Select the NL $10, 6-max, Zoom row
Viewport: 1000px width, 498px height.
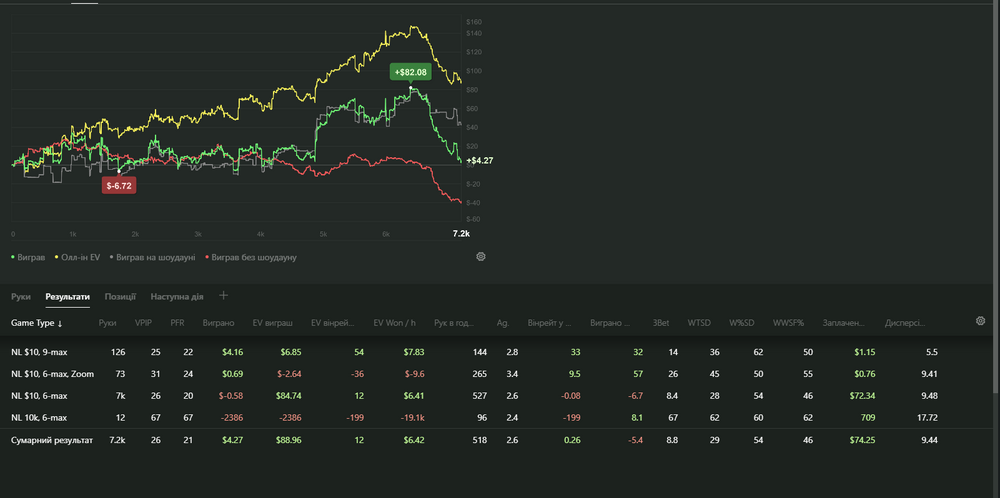coord(52,374)
